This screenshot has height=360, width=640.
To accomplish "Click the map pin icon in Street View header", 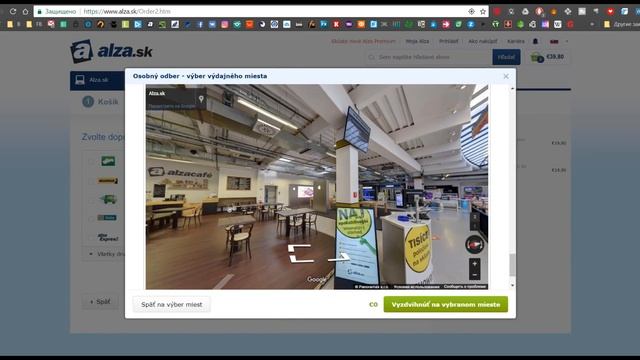I will [x=201, y=99].
